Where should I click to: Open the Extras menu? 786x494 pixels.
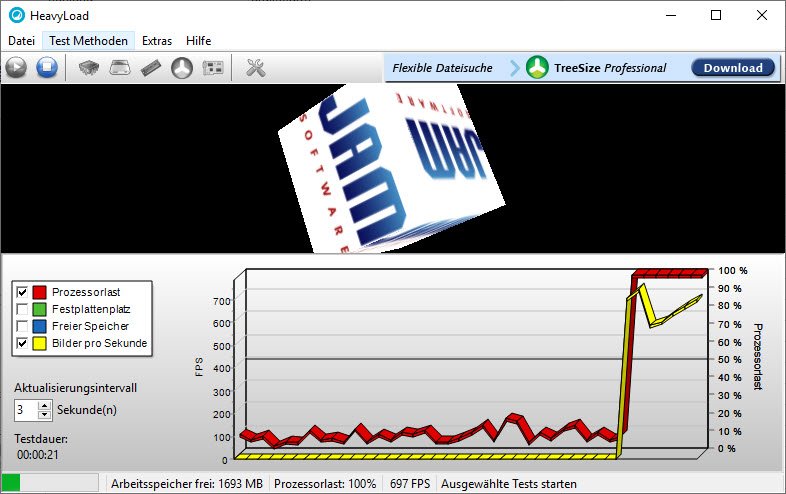coord(157,41)
